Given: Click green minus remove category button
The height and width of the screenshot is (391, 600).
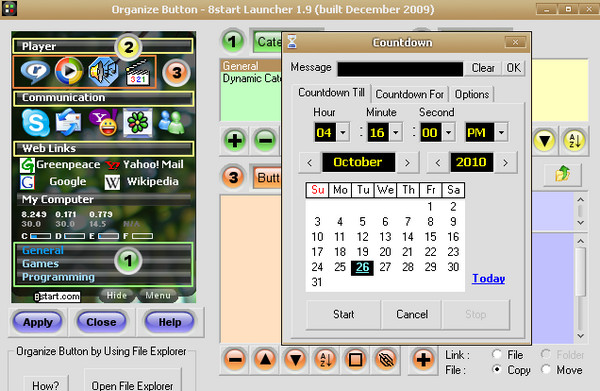Looking at the screenshot, I should click(x=265, y=140).
